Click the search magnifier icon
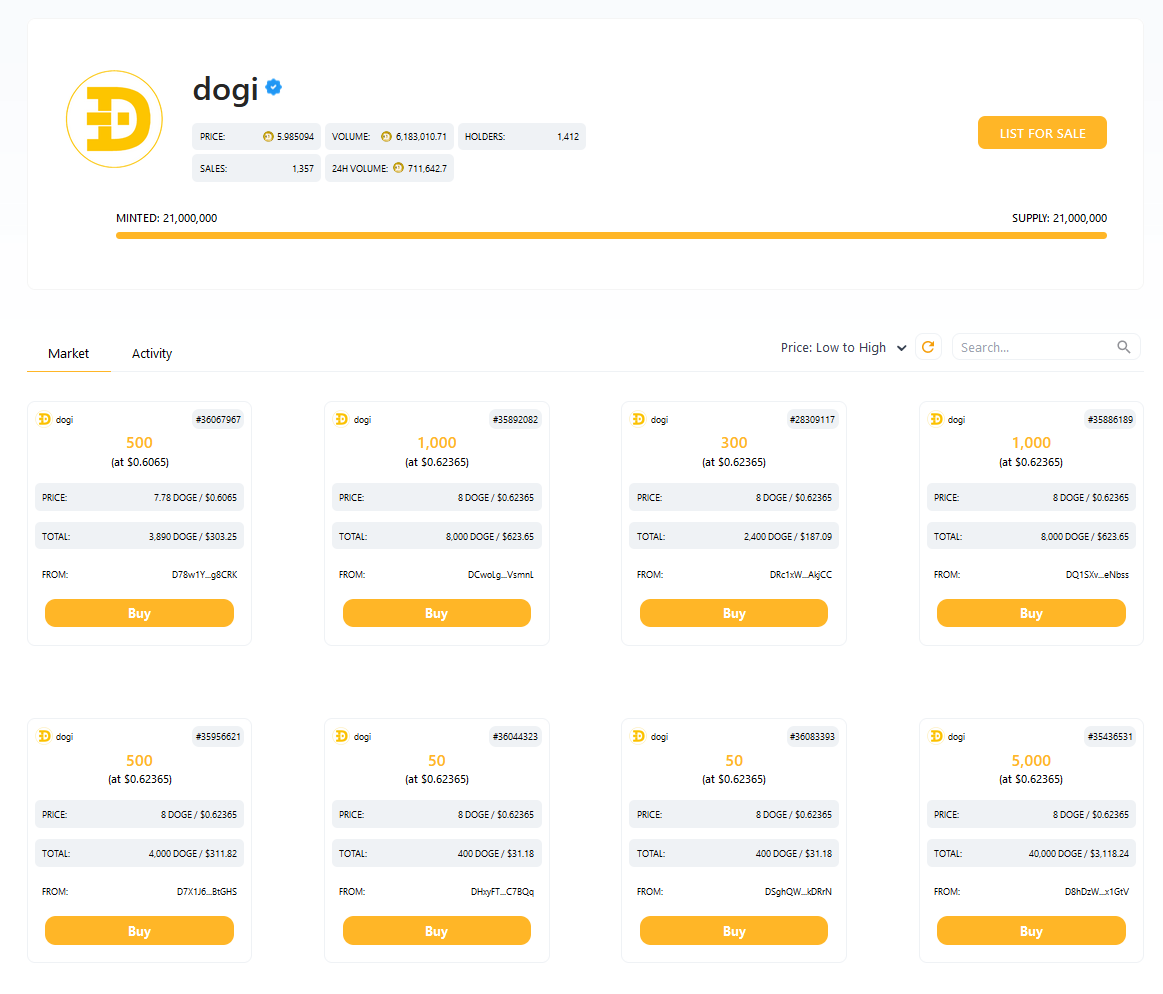 [x=1124, y=347]
